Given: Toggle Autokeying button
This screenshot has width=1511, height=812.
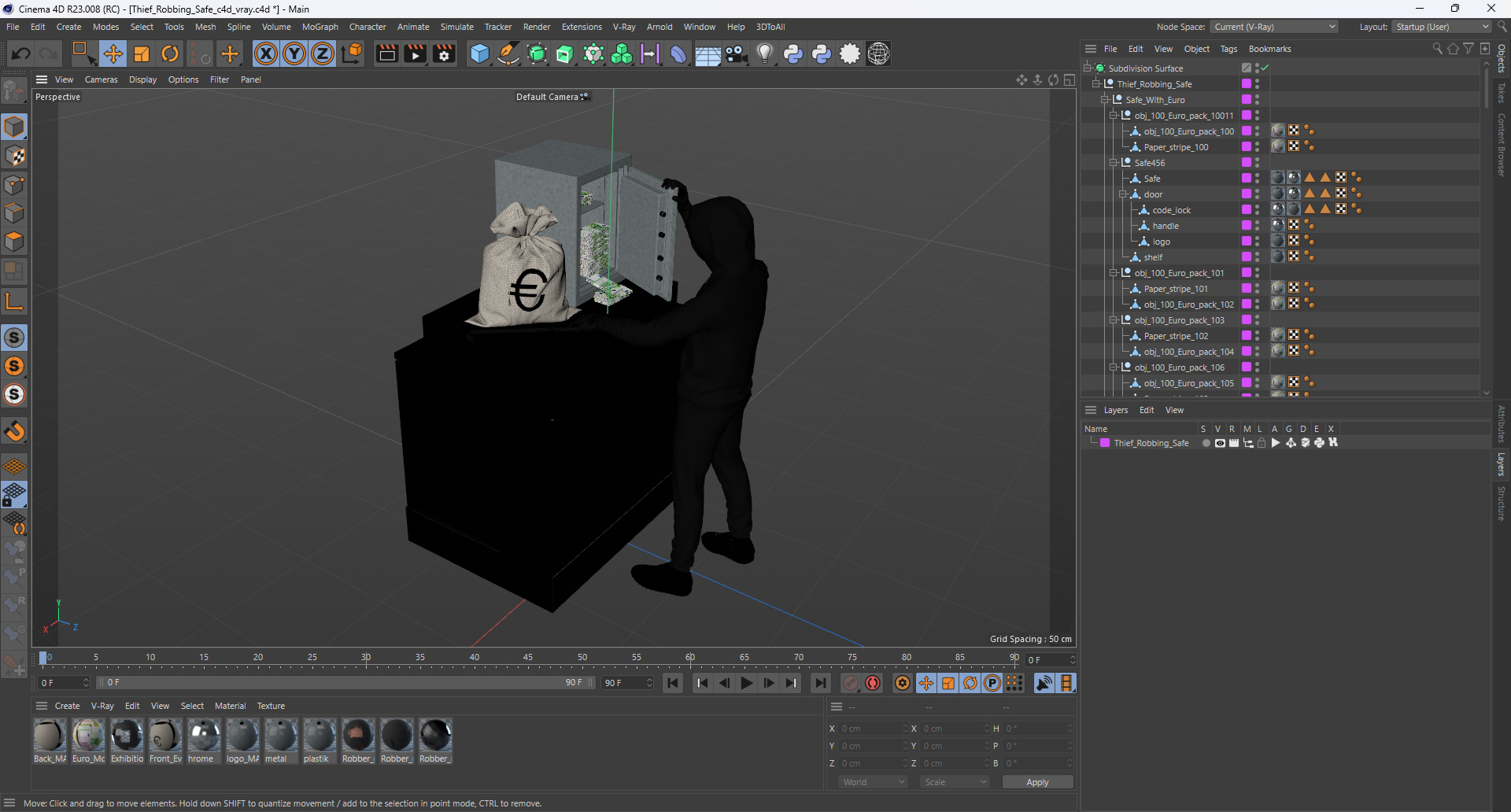Looking at the screenshot, I should [873, 683].
